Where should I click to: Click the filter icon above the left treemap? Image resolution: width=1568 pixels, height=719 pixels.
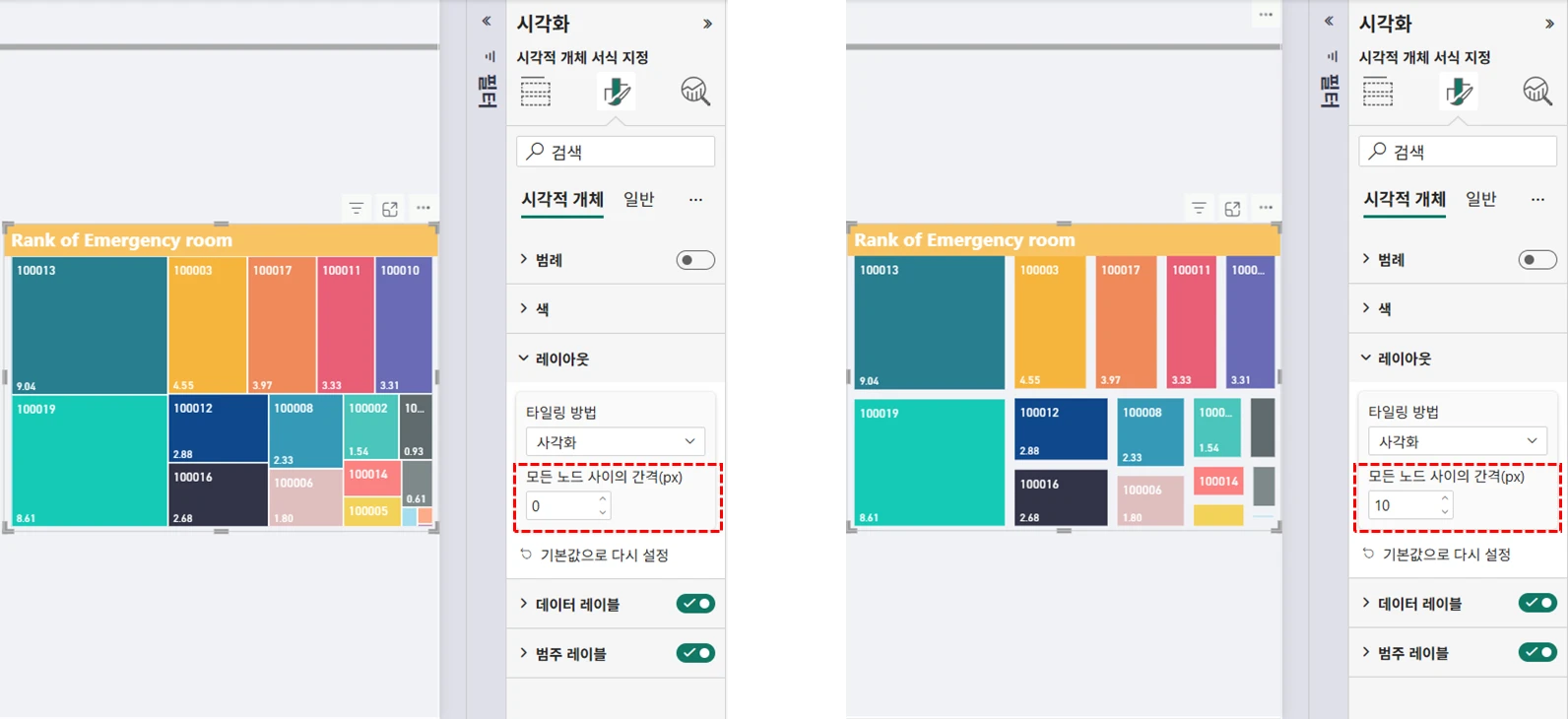click(x=357, y=209)
